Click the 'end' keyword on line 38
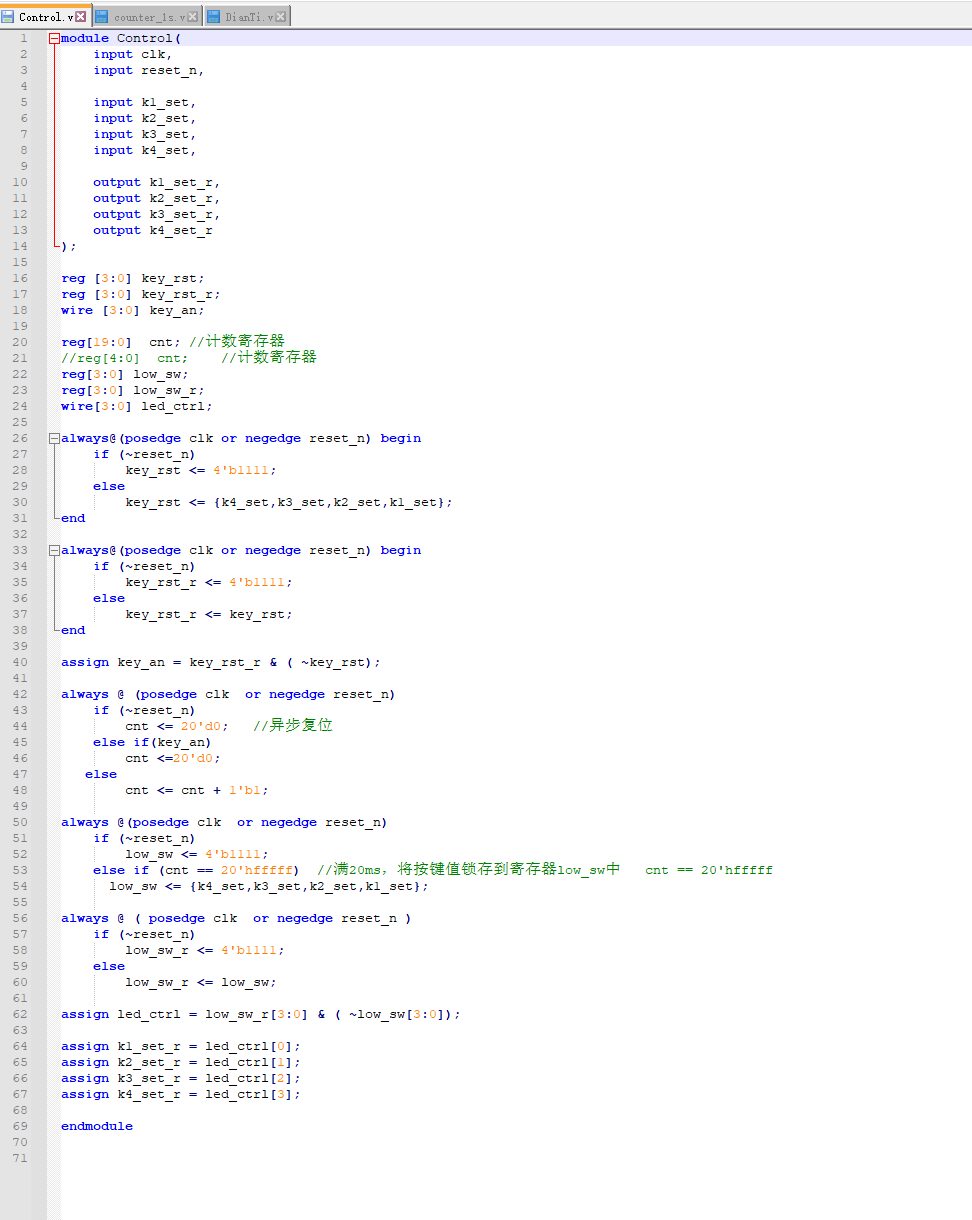Image resolution: width=972 pixels, height=1220 pixels. tap(73, 630)
